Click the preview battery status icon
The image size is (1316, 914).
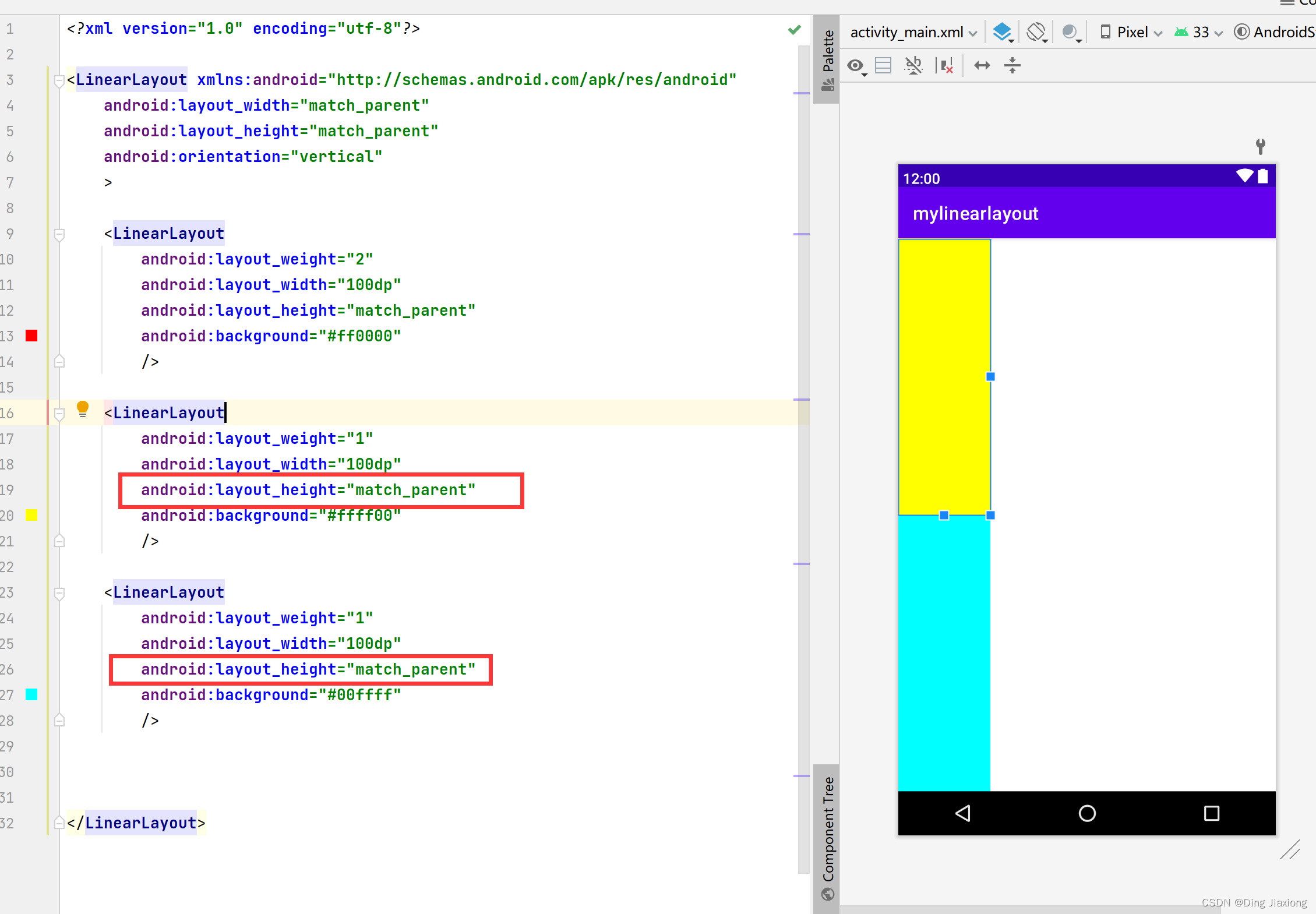click(x=1263, y=175)
